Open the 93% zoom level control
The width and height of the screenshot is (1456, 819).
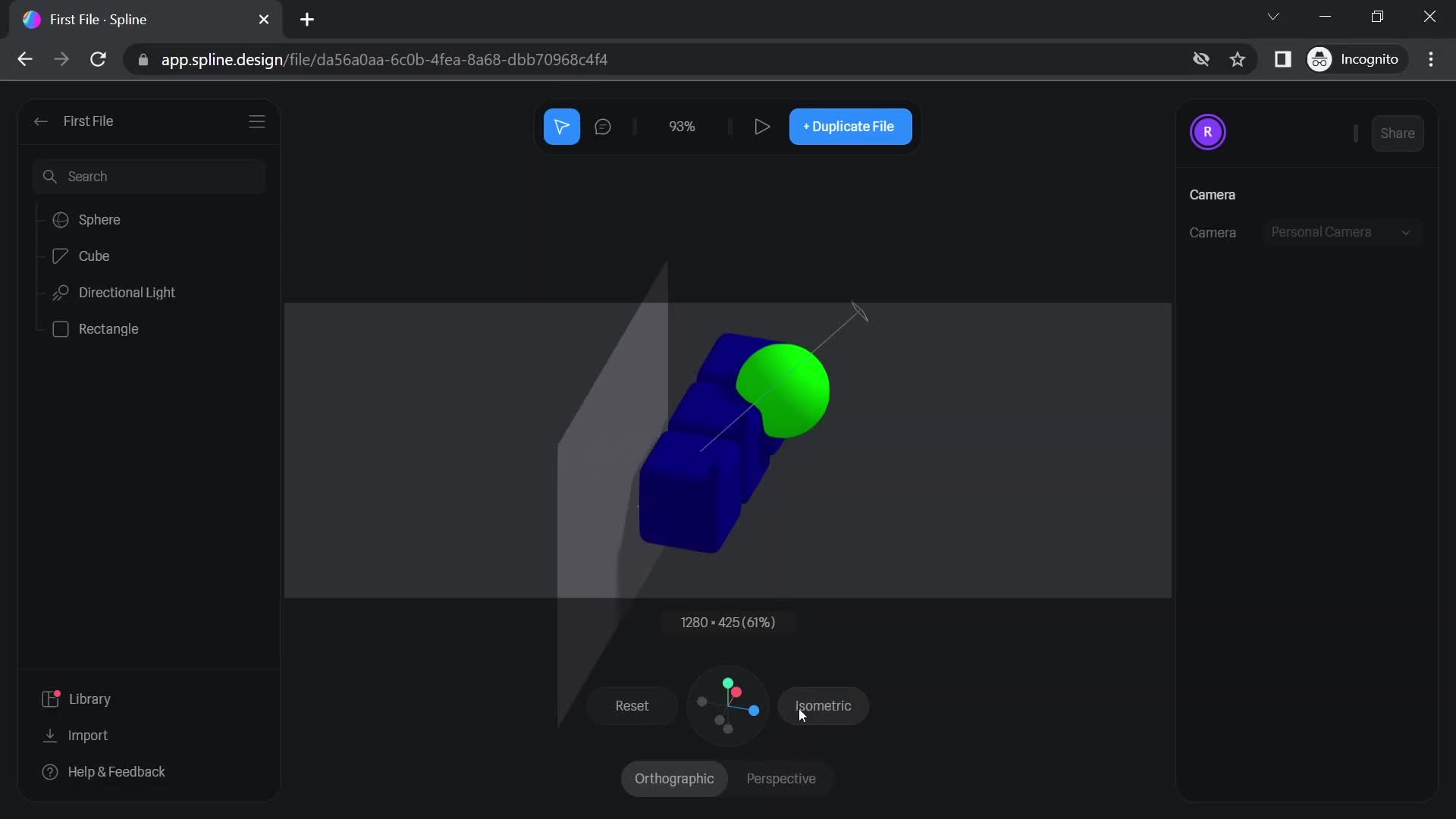682,127
